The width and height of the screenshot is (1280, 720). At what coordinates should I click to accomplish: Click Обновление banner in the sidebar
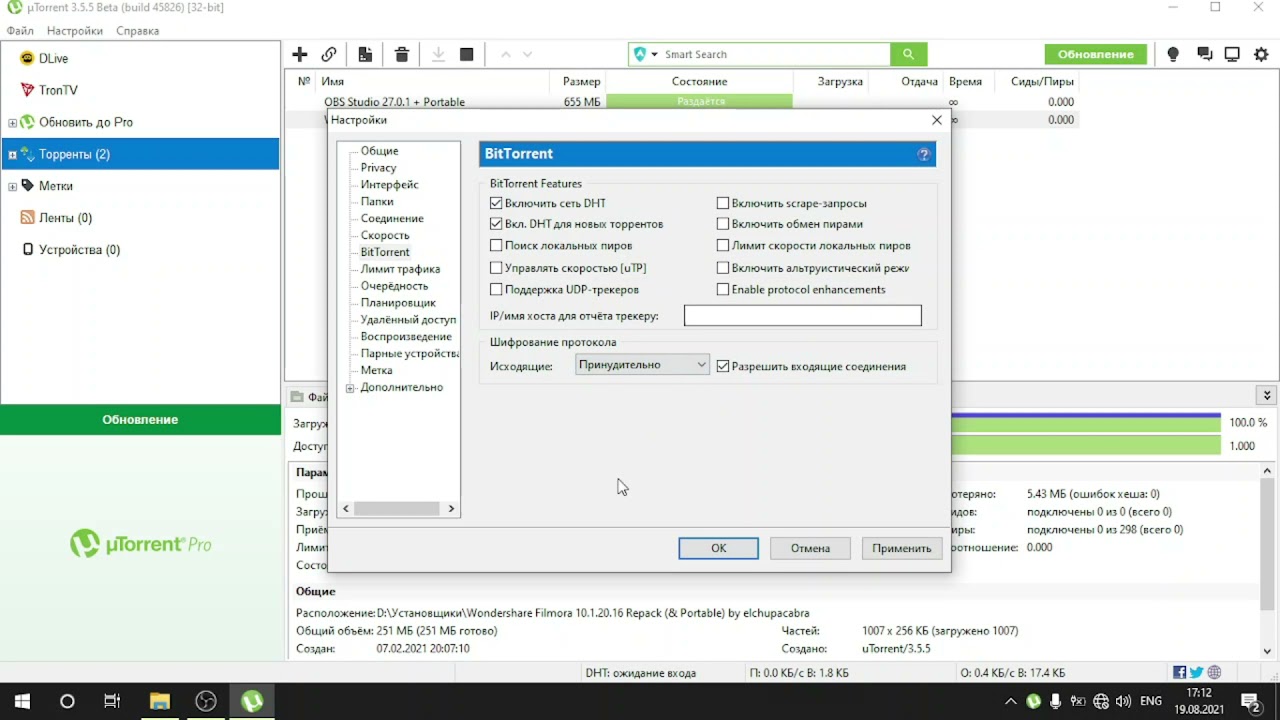(140, 419)
